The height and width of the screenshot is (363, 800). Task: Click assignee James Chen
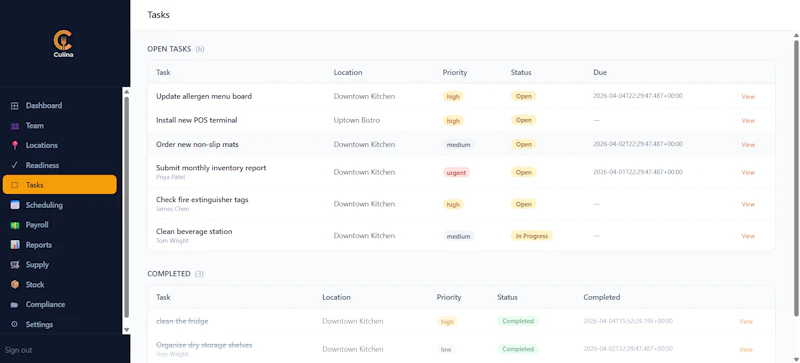tap(172, 209)
